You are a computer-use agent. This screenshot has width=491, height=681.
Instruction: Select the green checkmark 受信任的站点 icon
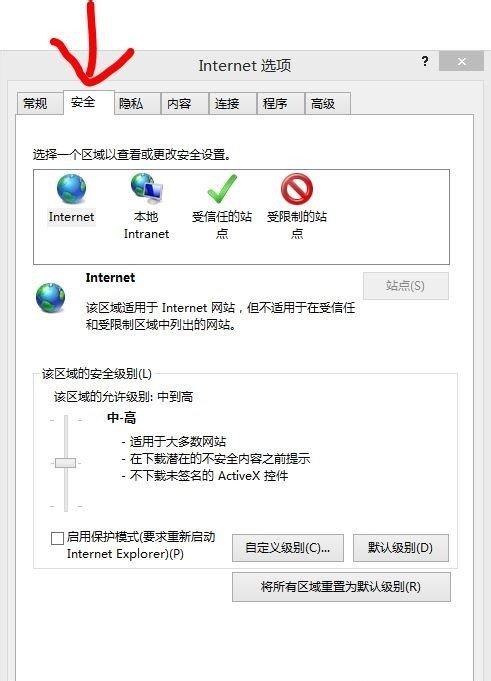point(222,189)
